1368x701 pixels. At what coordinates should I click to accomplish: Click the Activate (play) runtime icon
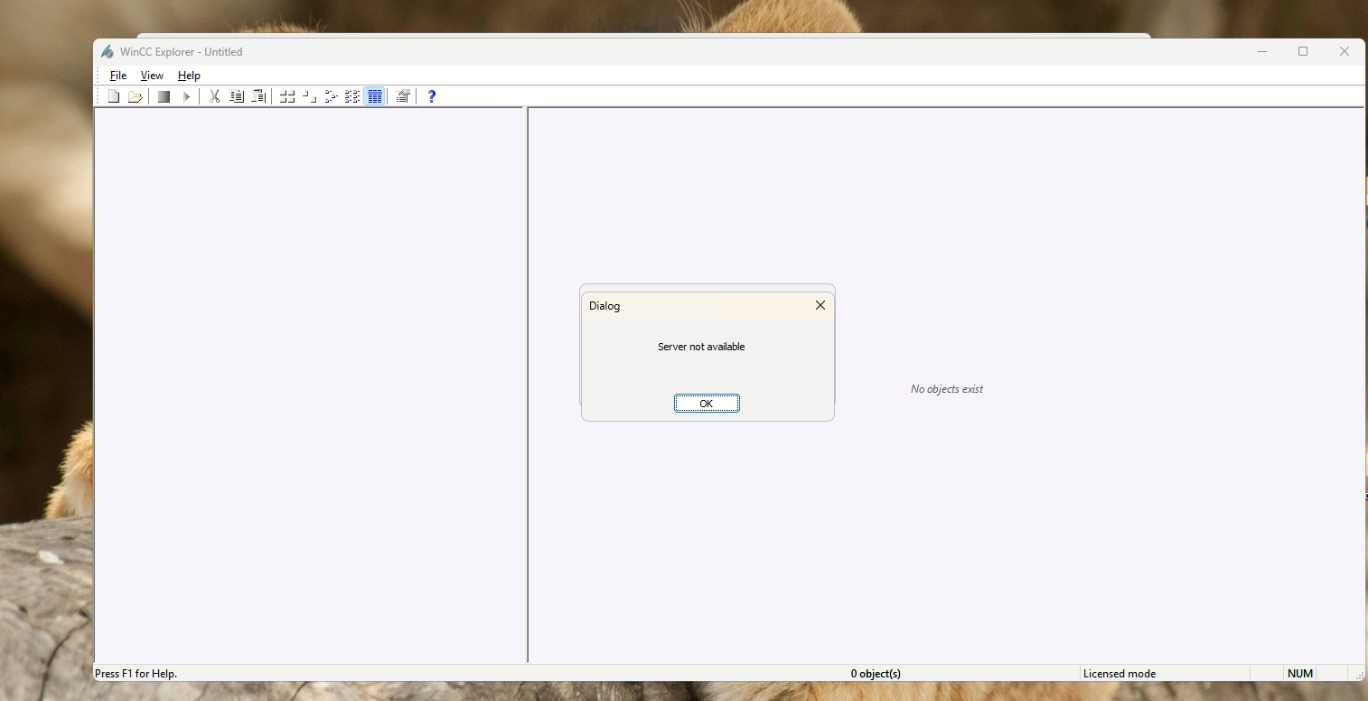(186, 96)
